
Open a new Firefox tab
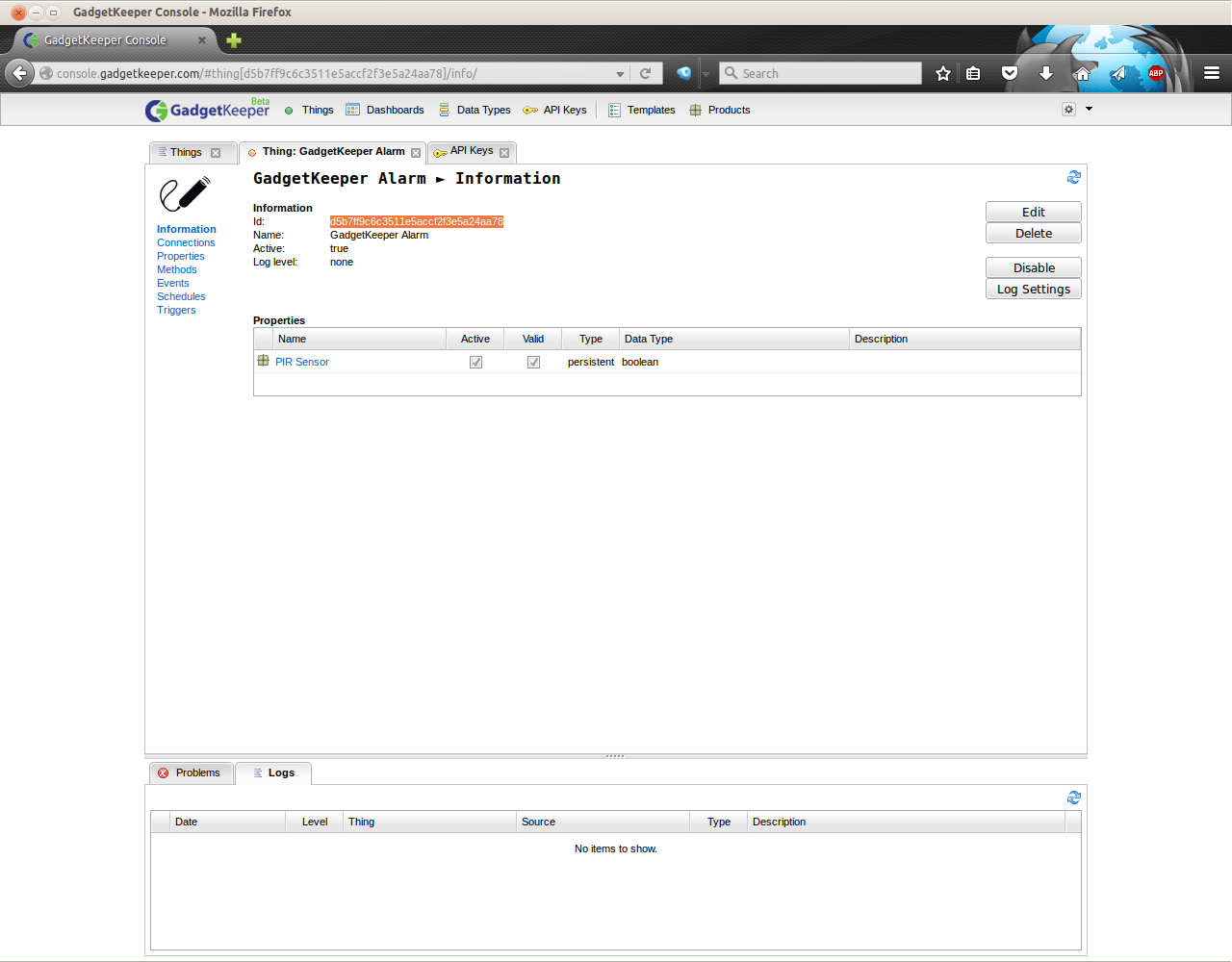pyautogui.click(x=234, y=40)
